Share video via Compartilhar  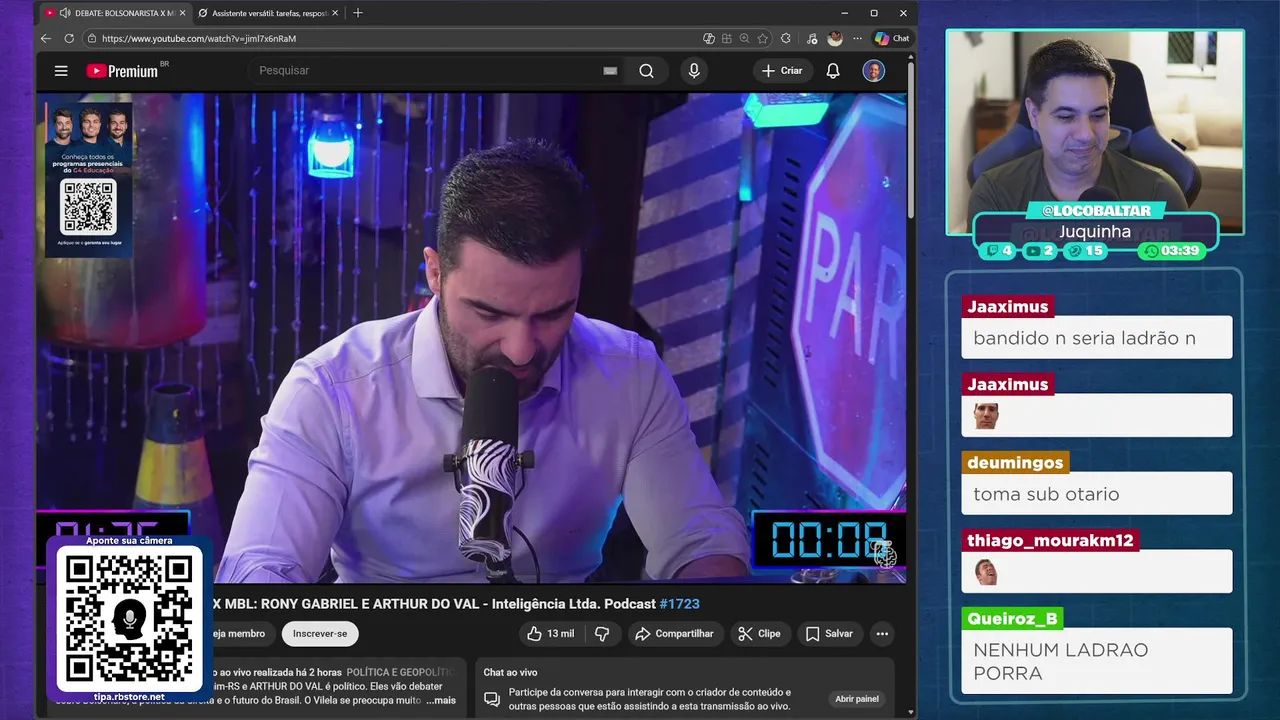[675, 634]
